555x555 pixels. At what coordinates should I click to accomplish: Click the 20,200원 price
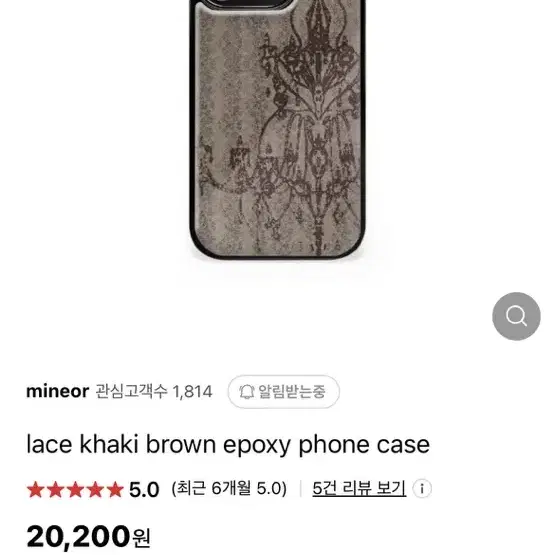tap(88, 537)
